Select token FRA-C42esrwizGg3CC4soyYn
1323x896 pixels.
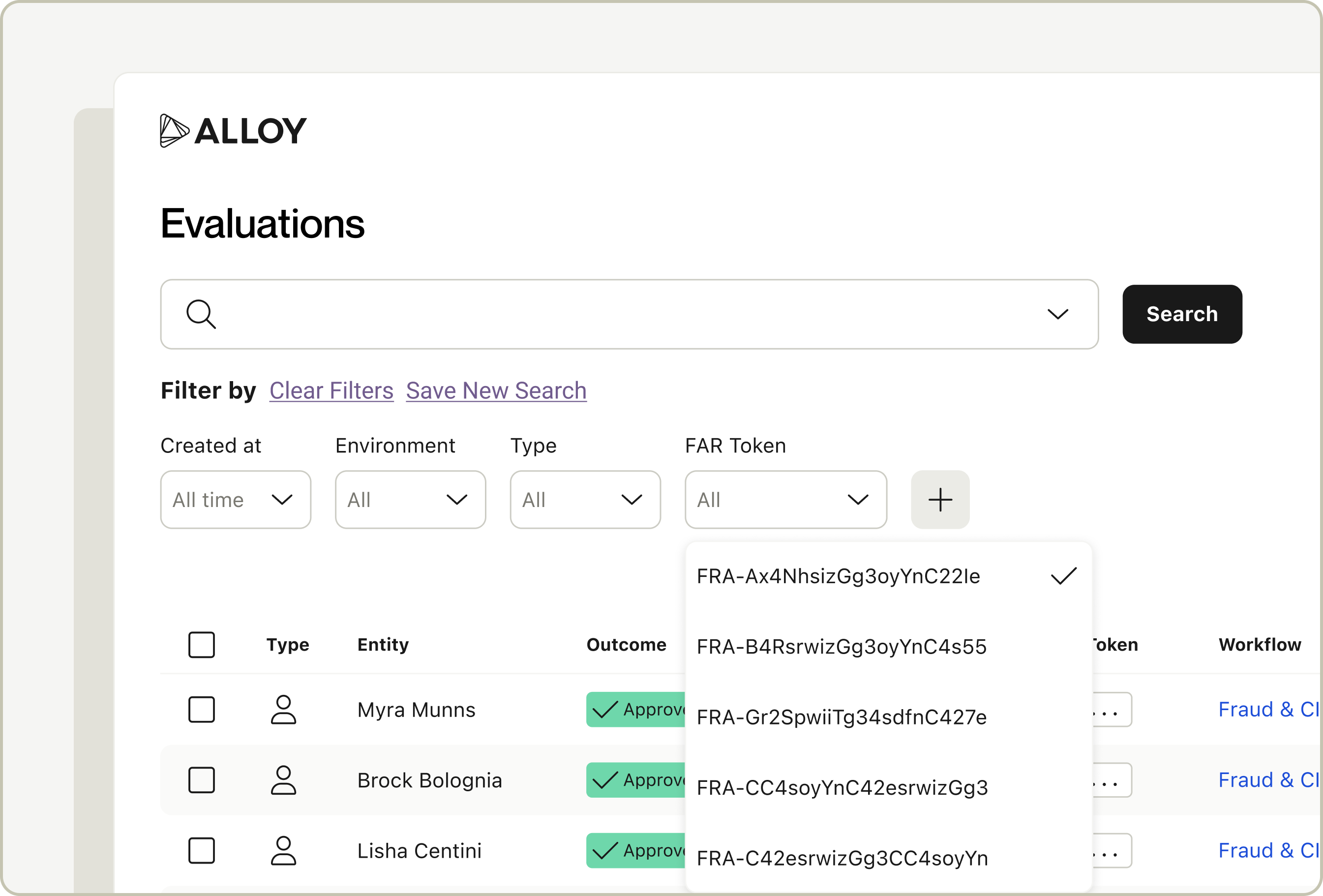tap(888, 859)
